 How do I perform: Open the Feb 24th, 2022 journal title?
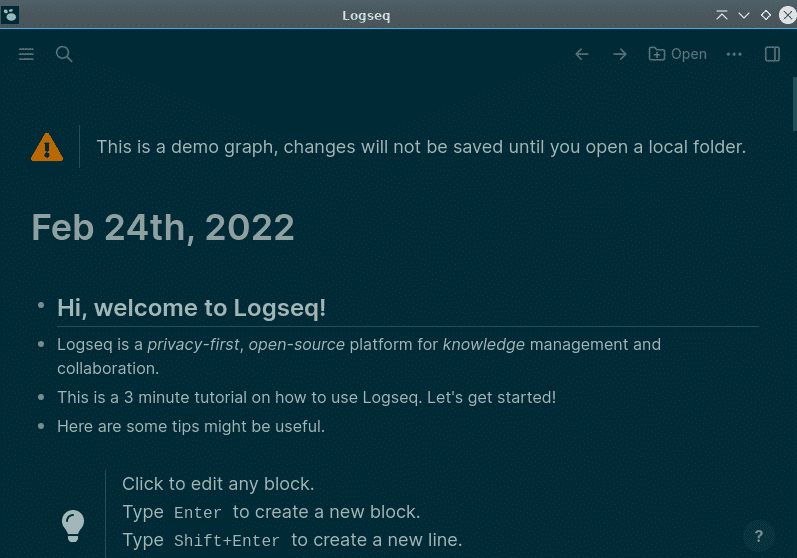tap(163, 227)
